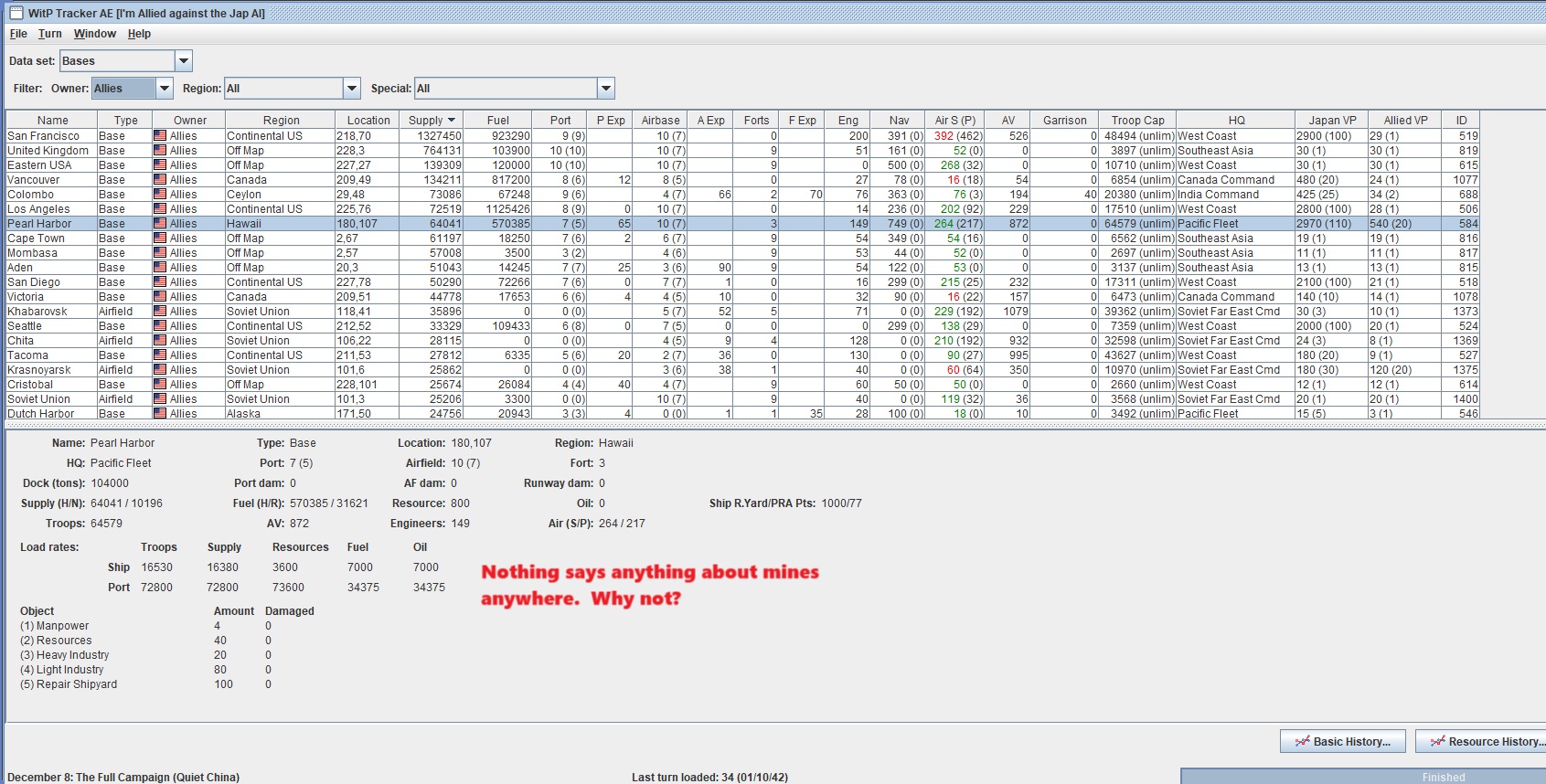Screen dimensions: 1546x784
Task: Click the flag icon in Dutch Harbor row
Action: point(160,414)
